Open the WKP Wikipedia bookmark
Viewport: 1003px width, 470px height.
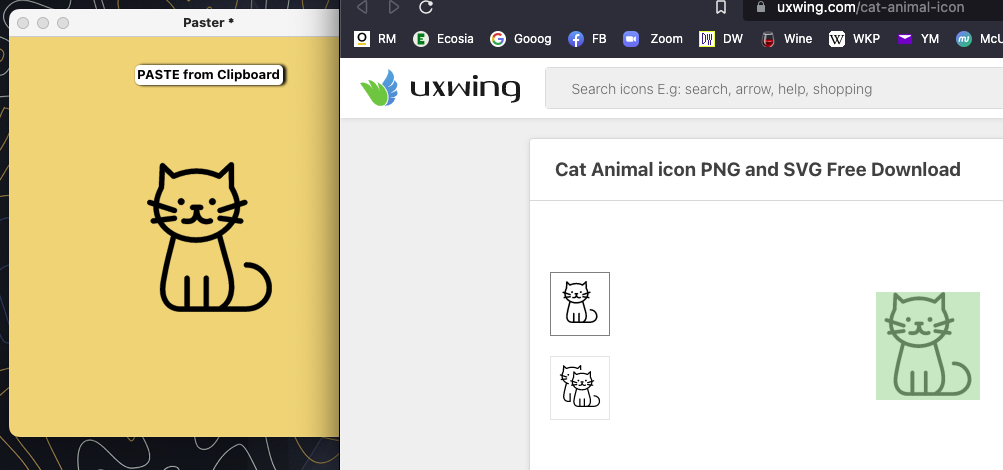pos(853,39)
